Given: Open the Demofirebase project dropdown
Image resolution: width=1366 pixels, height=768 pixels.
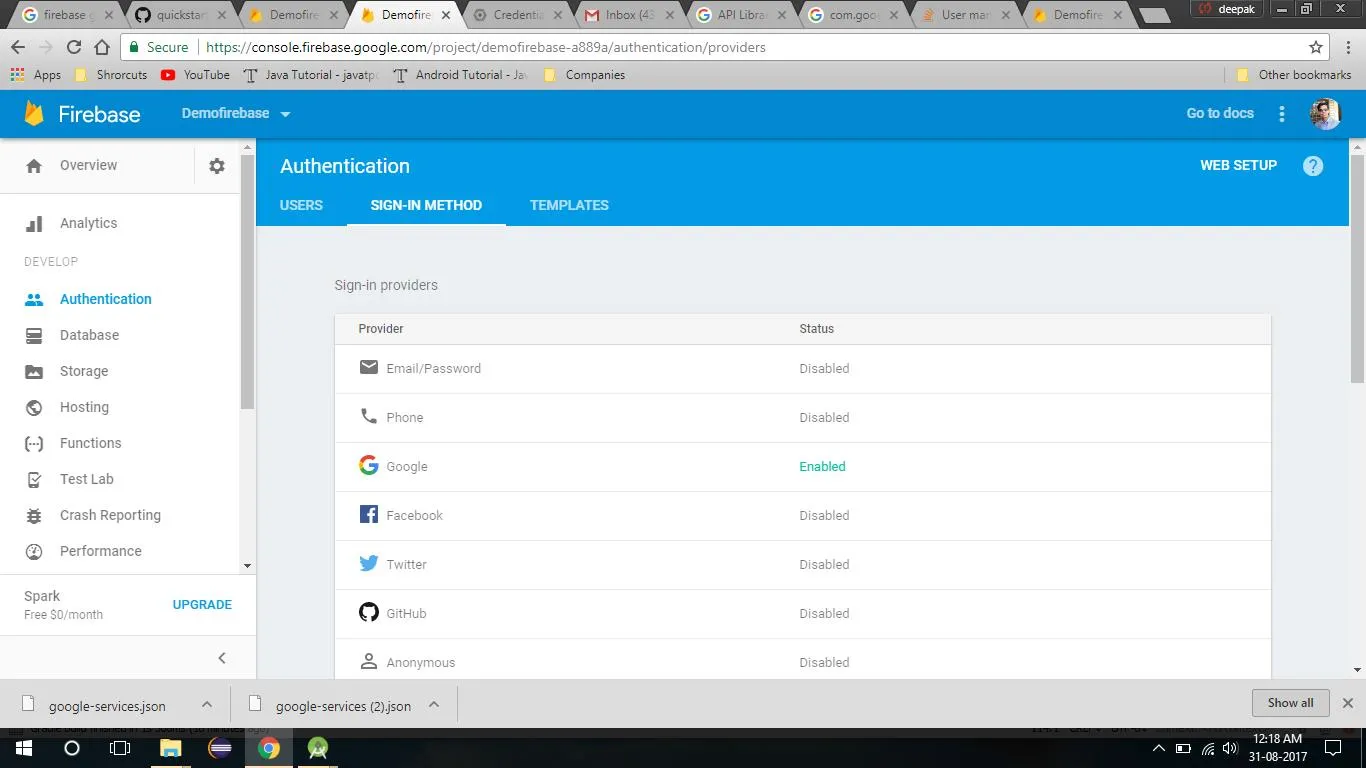Looking at the screenshot, I should 236,114.
